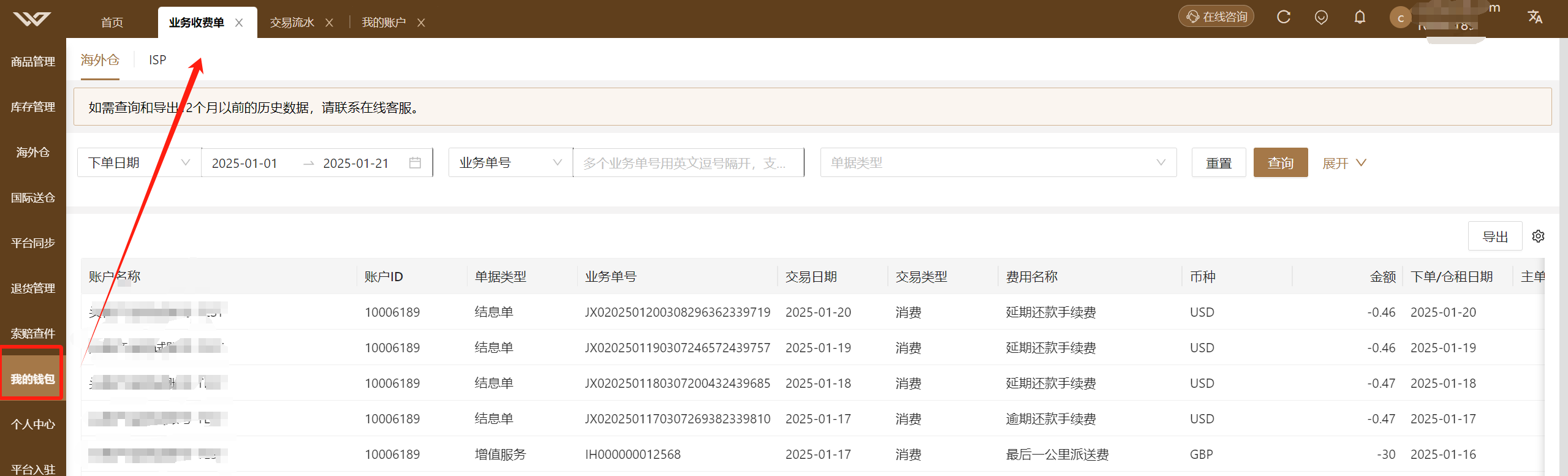Click the -30 amount cell

click(x=1386, y=455)
